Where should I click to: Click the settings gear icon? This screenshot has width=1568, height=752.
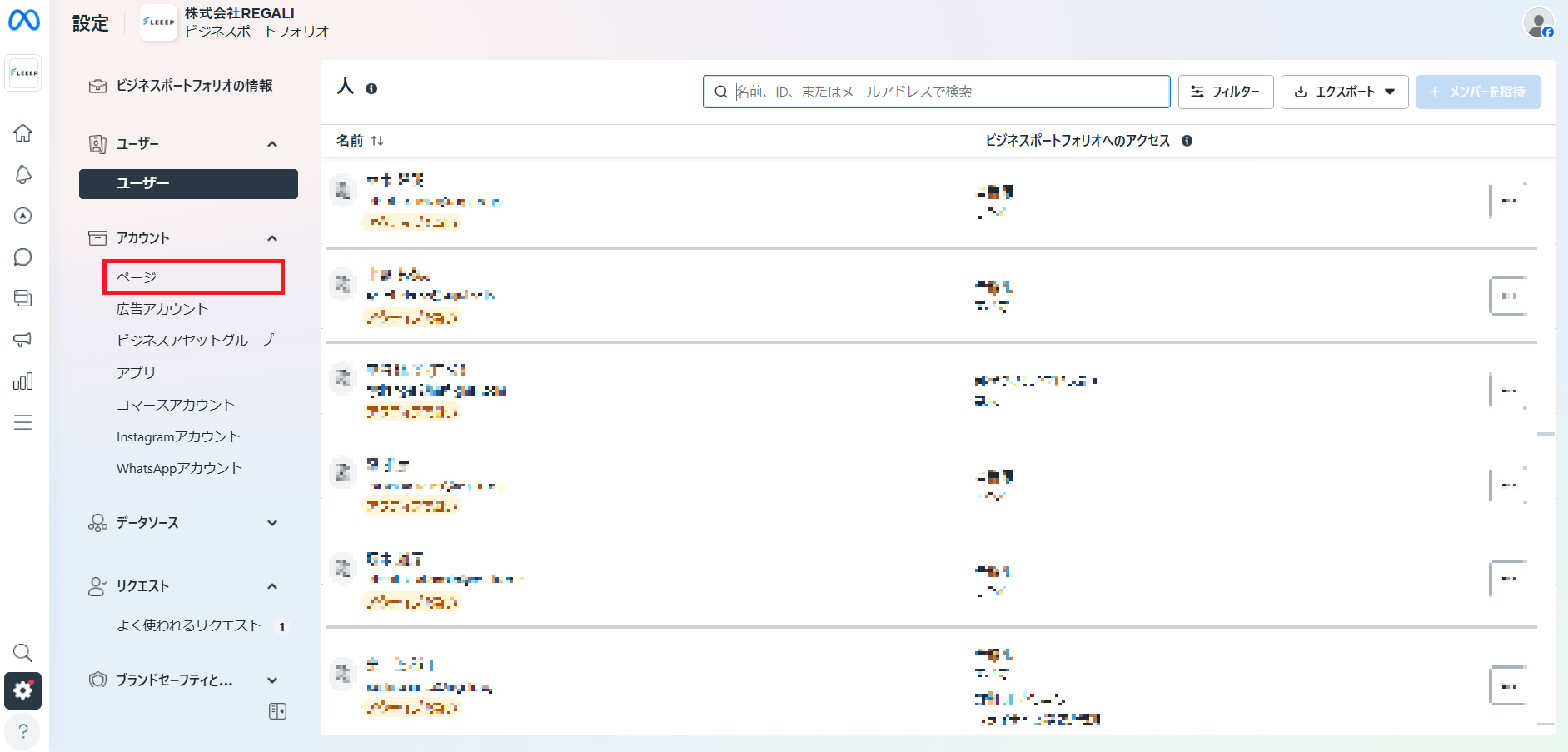(x=23, y=690)
